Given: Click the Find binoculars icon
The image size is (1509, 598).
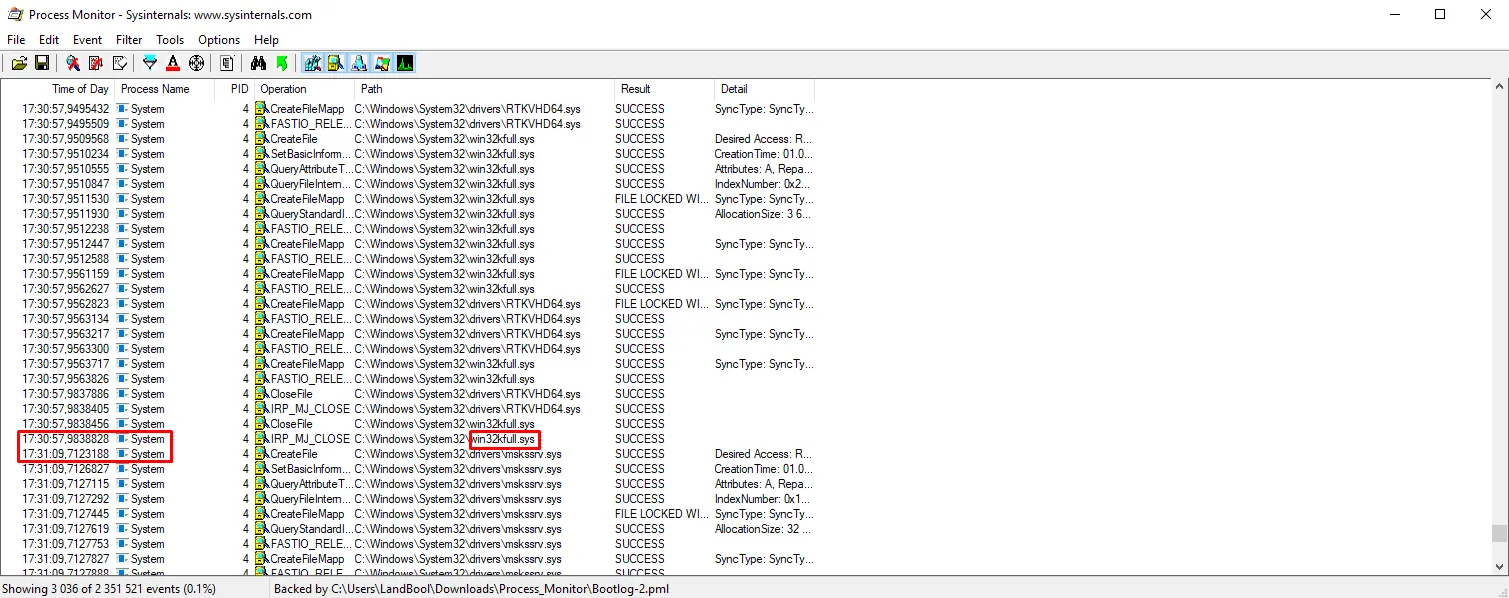Looking at the screenshot, I should coord(258,63).
